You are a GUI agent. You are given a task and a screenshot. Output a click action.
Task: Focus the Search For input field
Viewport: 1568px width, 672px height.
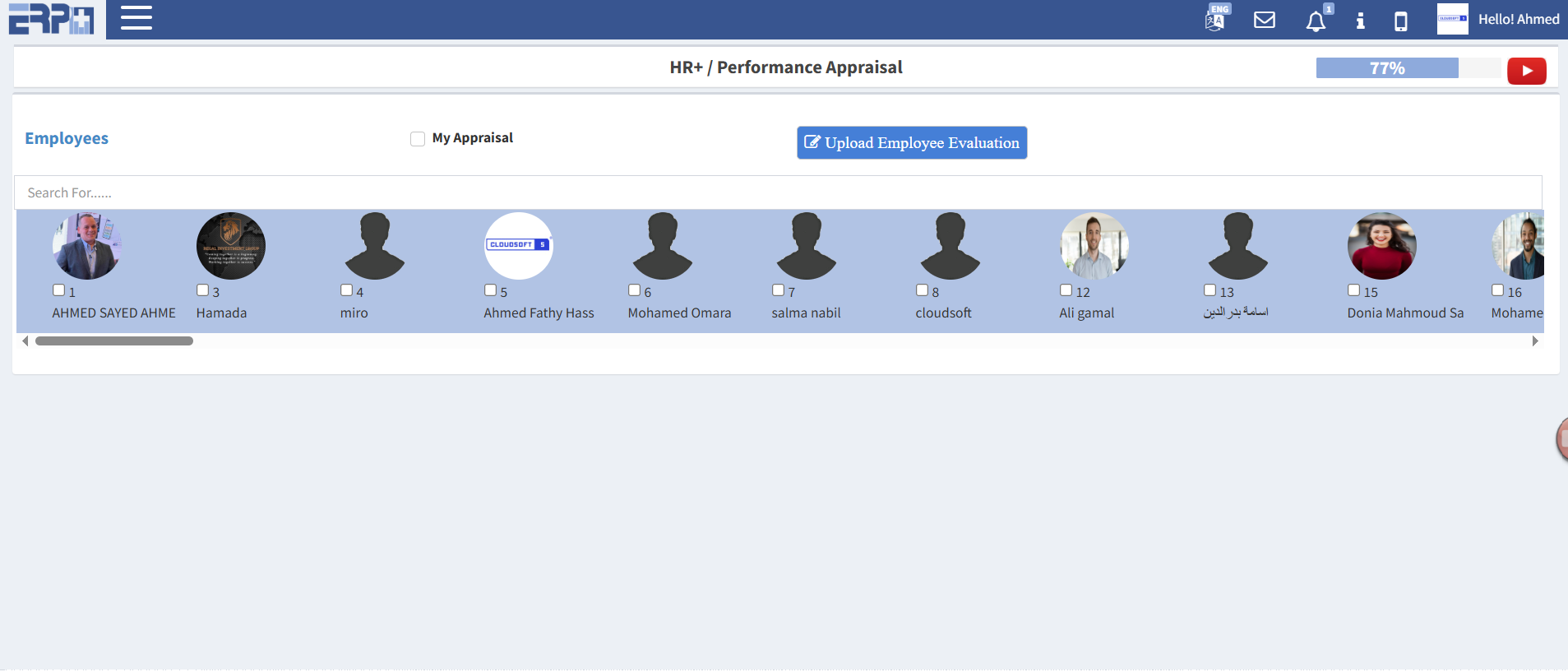click(777, 192)
